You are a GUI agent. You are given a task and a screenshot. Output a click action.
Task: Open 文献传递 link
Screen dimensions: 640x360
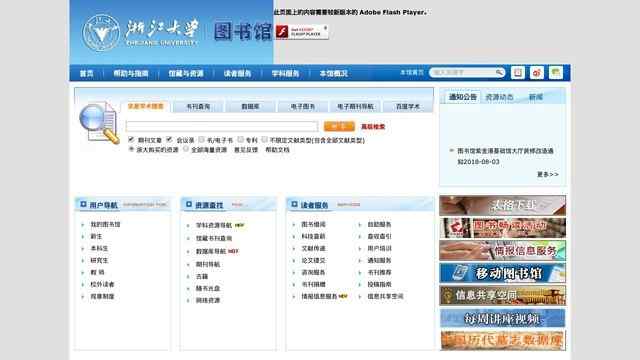[x=313, y=249]
